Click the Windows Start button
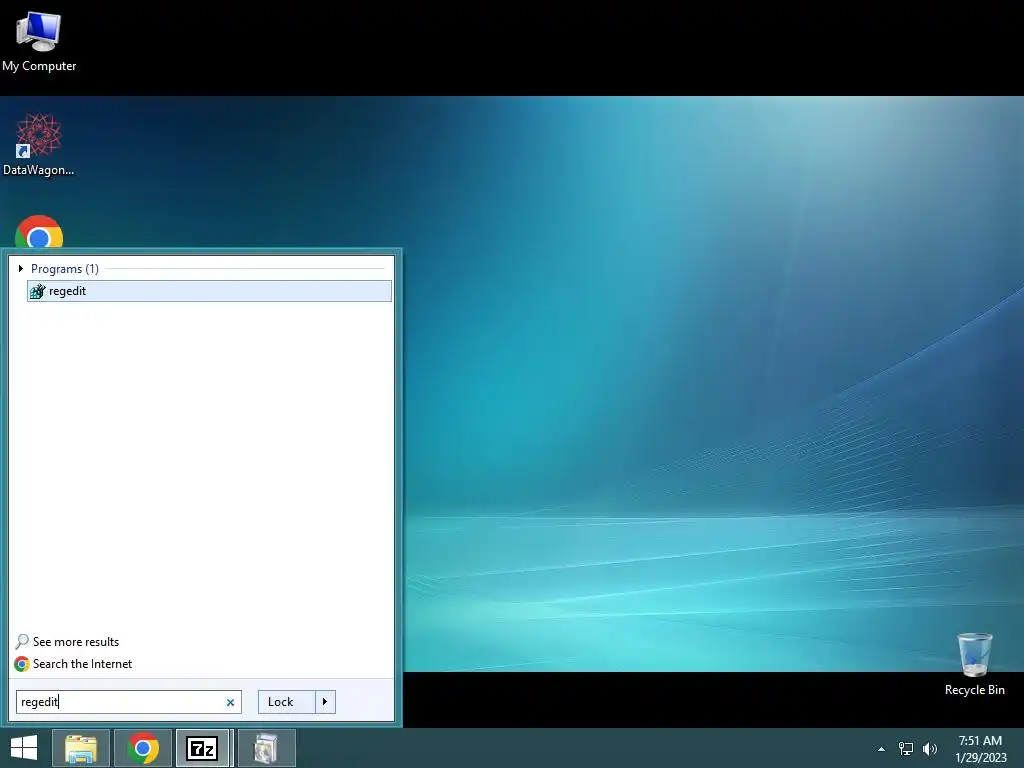 coord(24,748)
